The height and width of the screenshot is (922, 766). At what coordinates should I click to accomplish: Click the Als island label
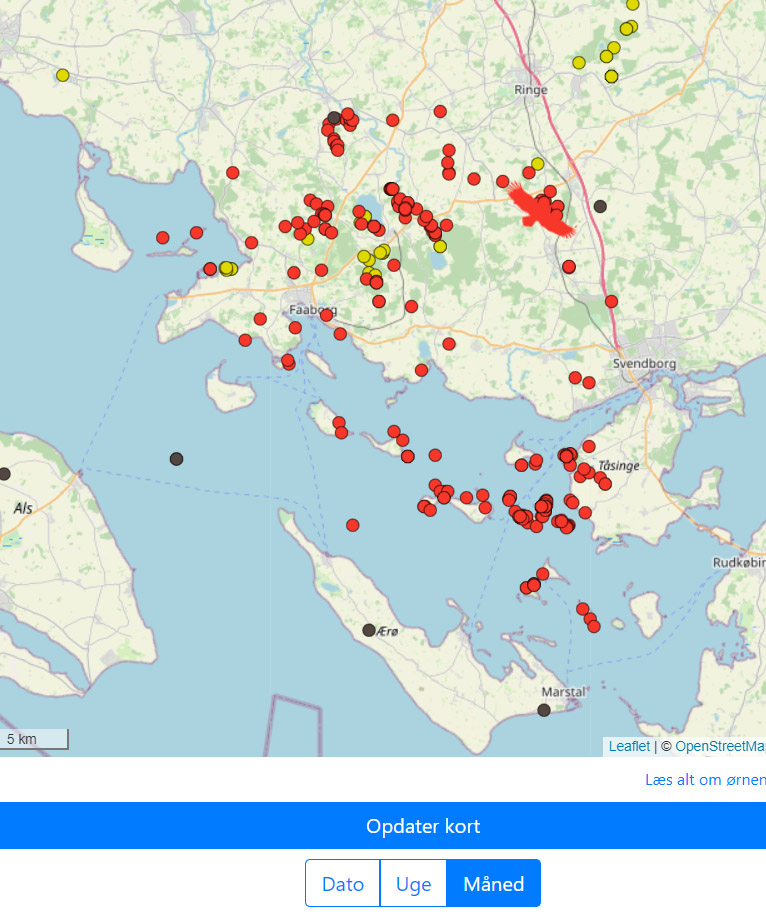[x=23, y=508]
